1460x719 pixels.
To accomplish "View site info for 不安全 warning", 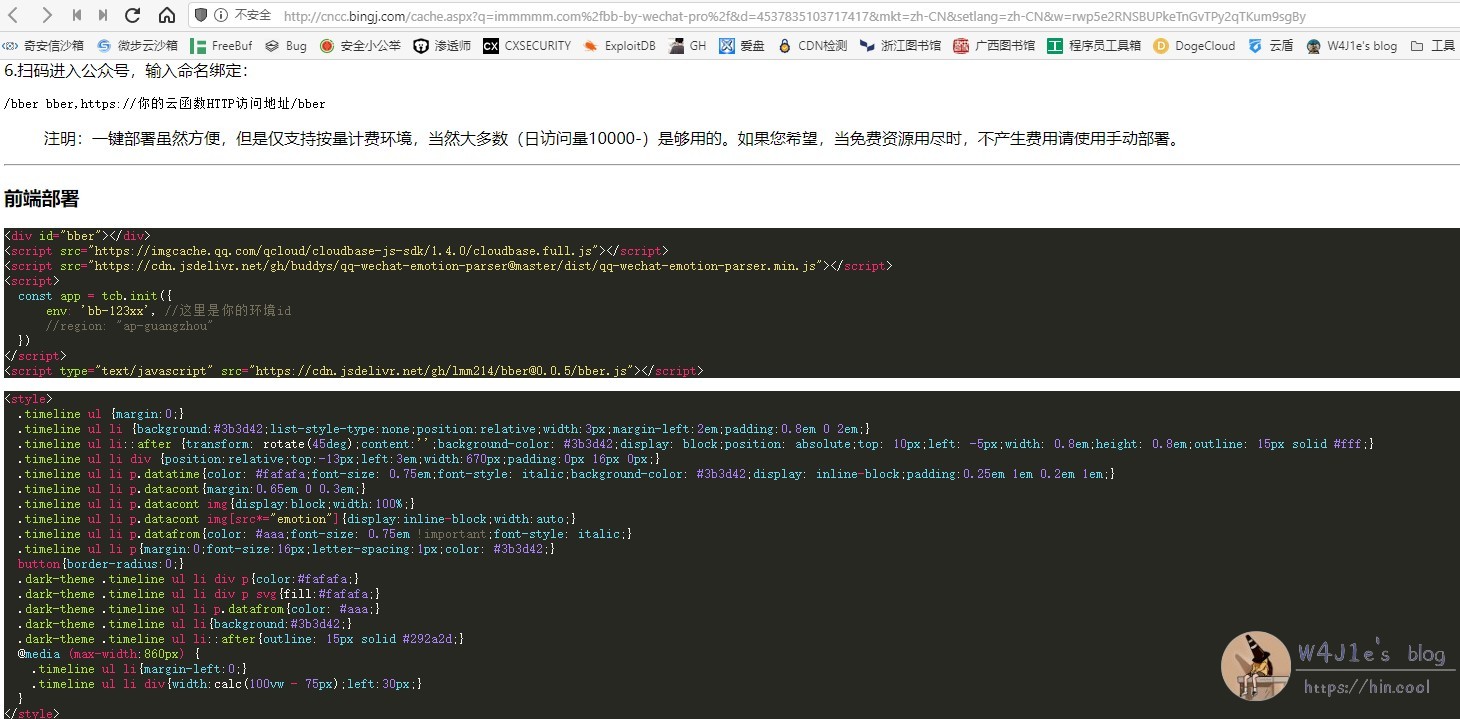I will (x=252, y=15).
